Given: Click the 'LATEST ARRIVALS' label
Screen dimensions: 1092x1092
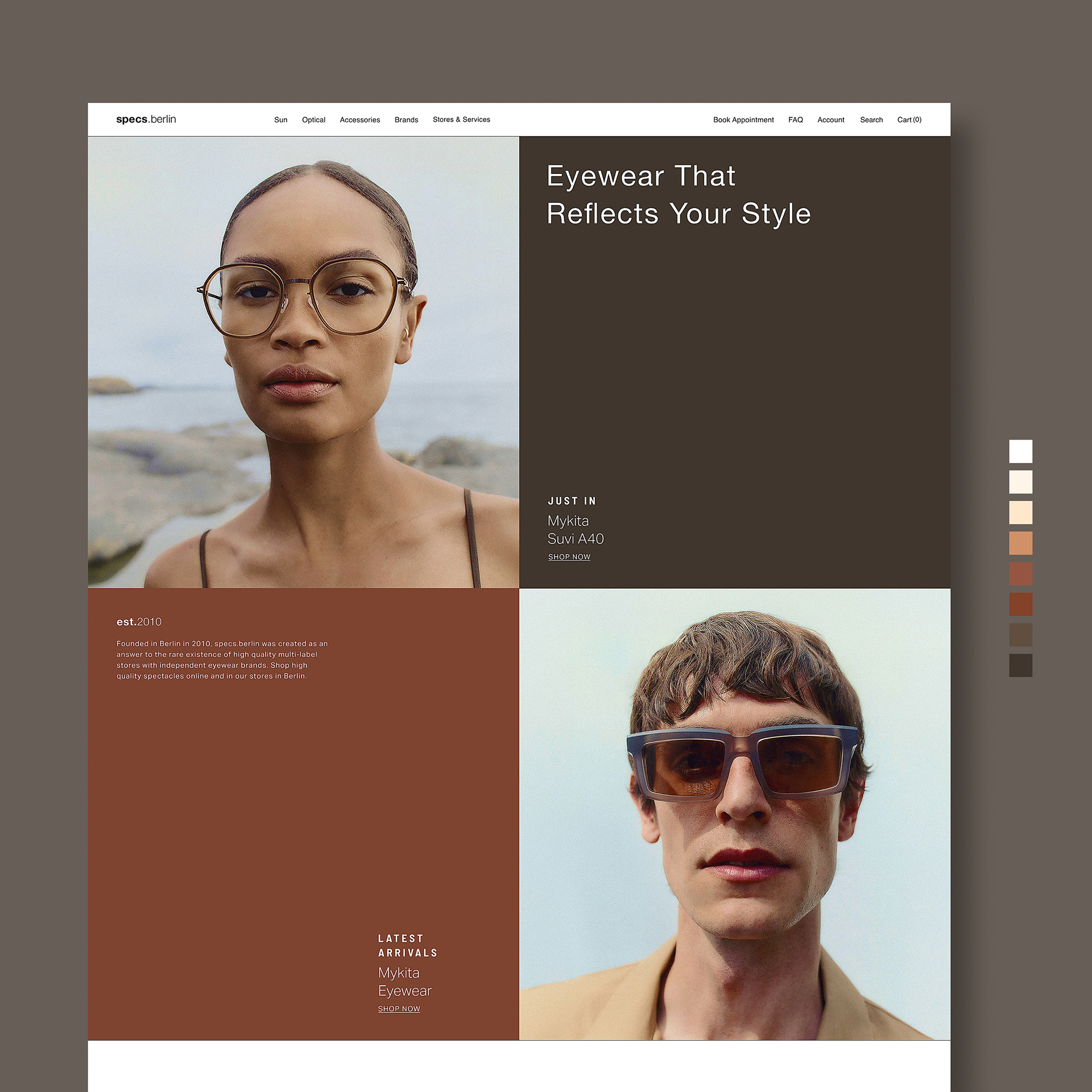Looking at the screenshot, I should coord(408,945).
